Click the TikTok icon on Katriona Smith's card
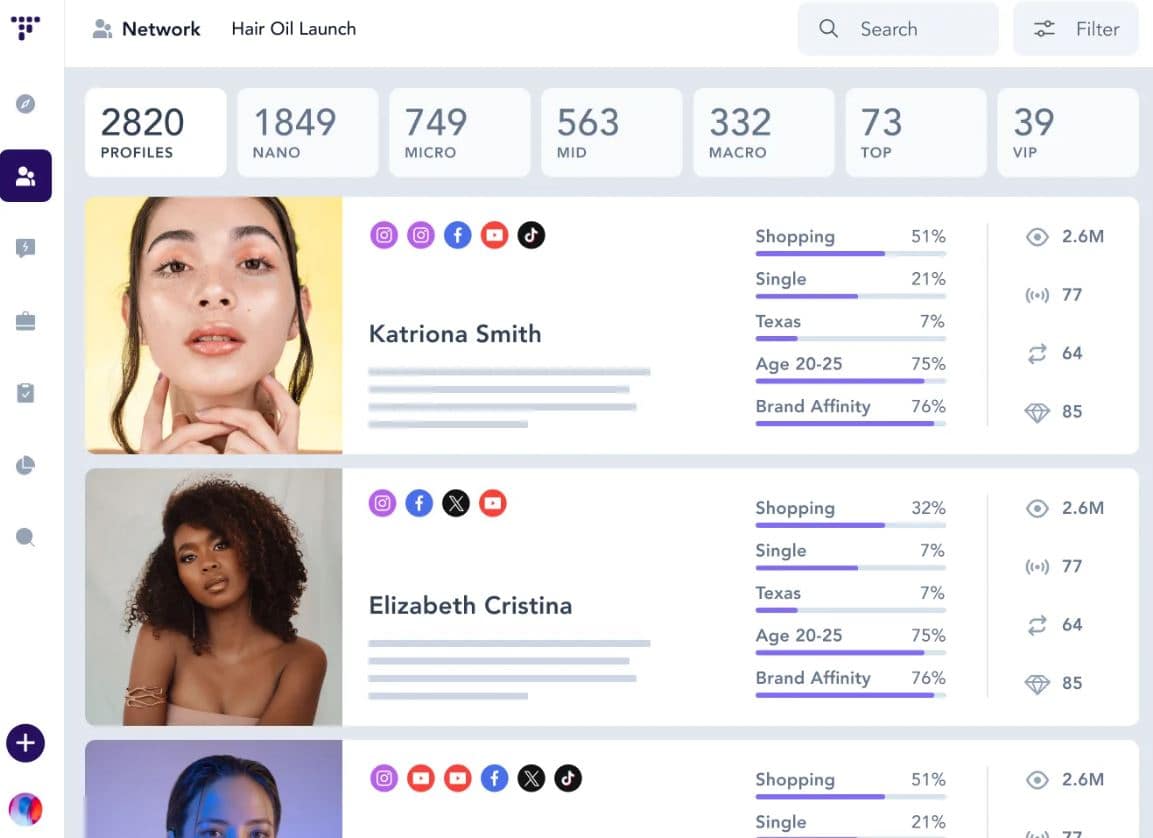 pos(531,235)
